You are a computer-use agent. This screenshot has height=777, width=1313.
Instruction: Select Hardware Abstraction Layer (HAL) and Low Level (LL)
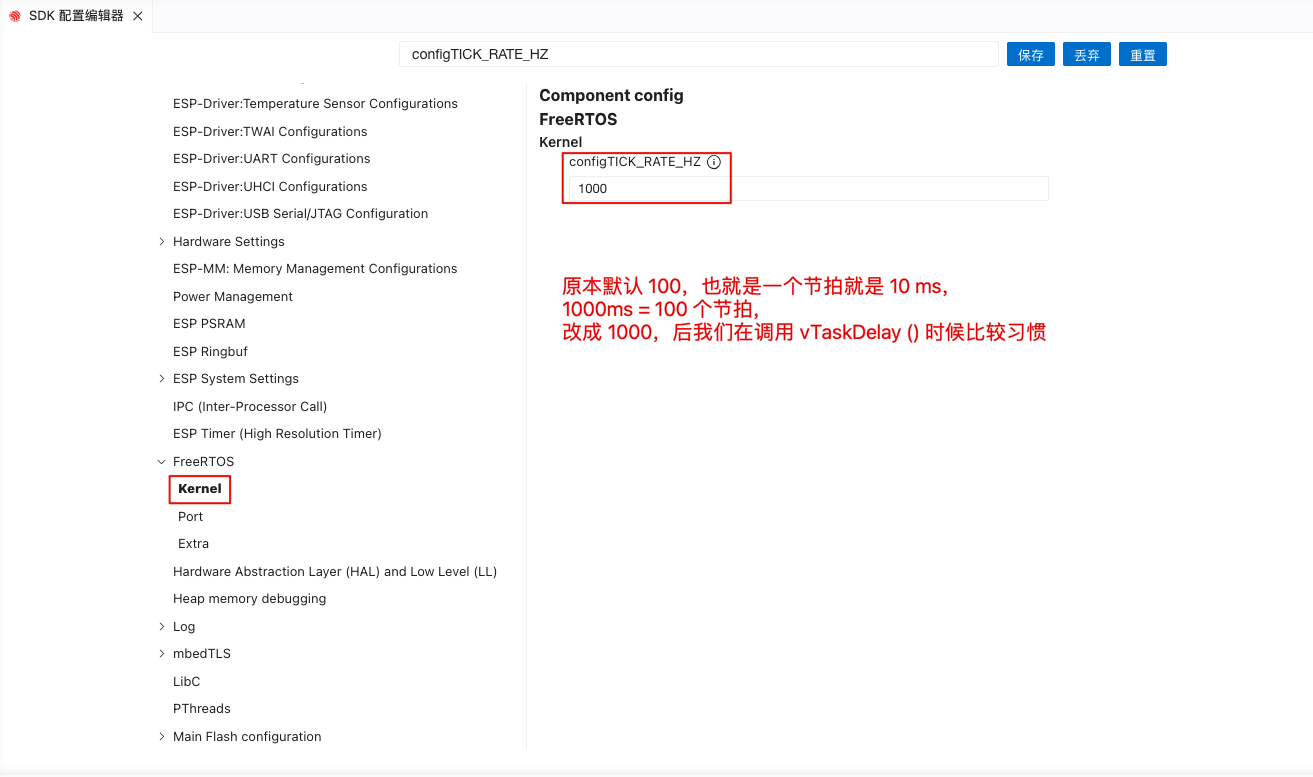pyautogui.click(x=335, y=571)
